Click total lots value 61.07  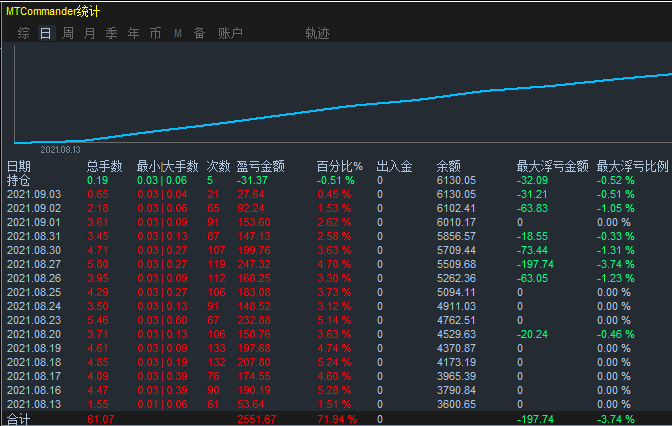point(101,419)
